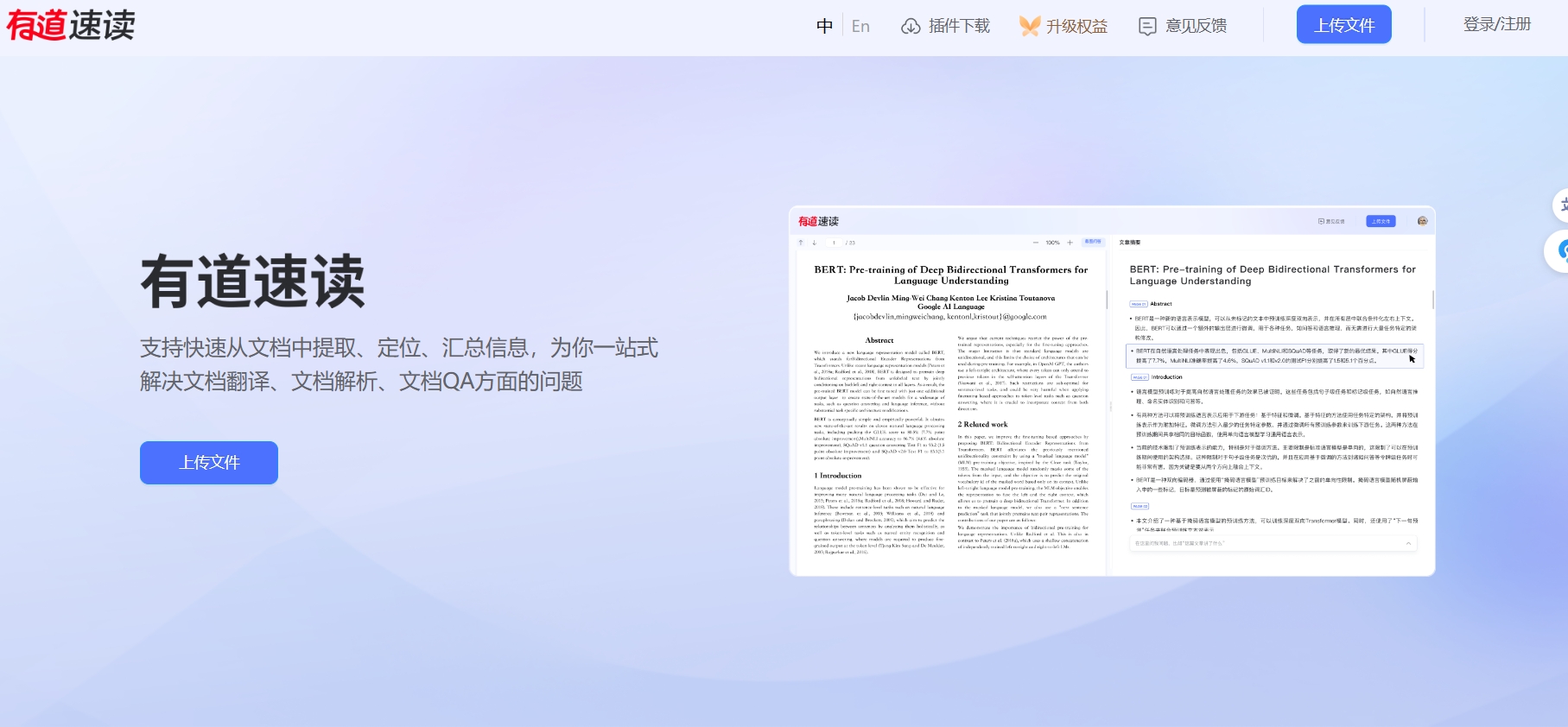Viewport: 1568px width, 727px height.
Task: Switch the site language to En
Action: click(x=860, y=26)
